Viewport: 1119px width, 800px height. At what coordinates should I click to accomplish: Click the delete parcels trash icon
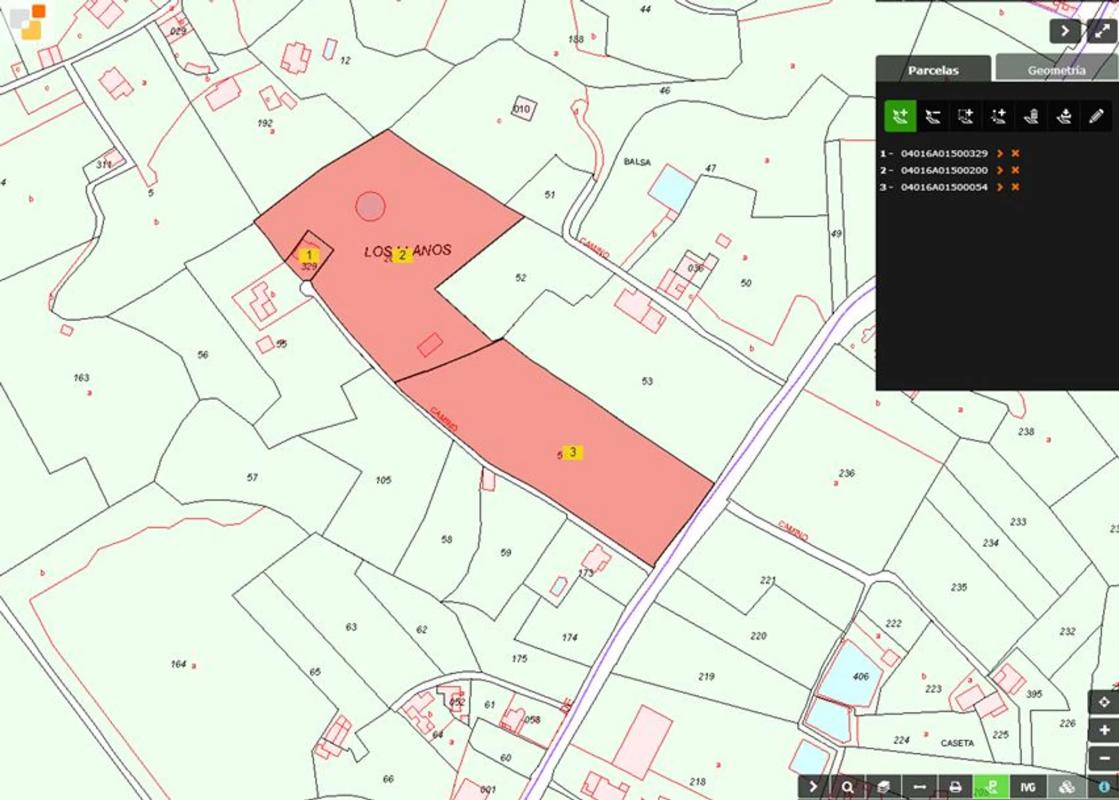tap(1032, 116)
